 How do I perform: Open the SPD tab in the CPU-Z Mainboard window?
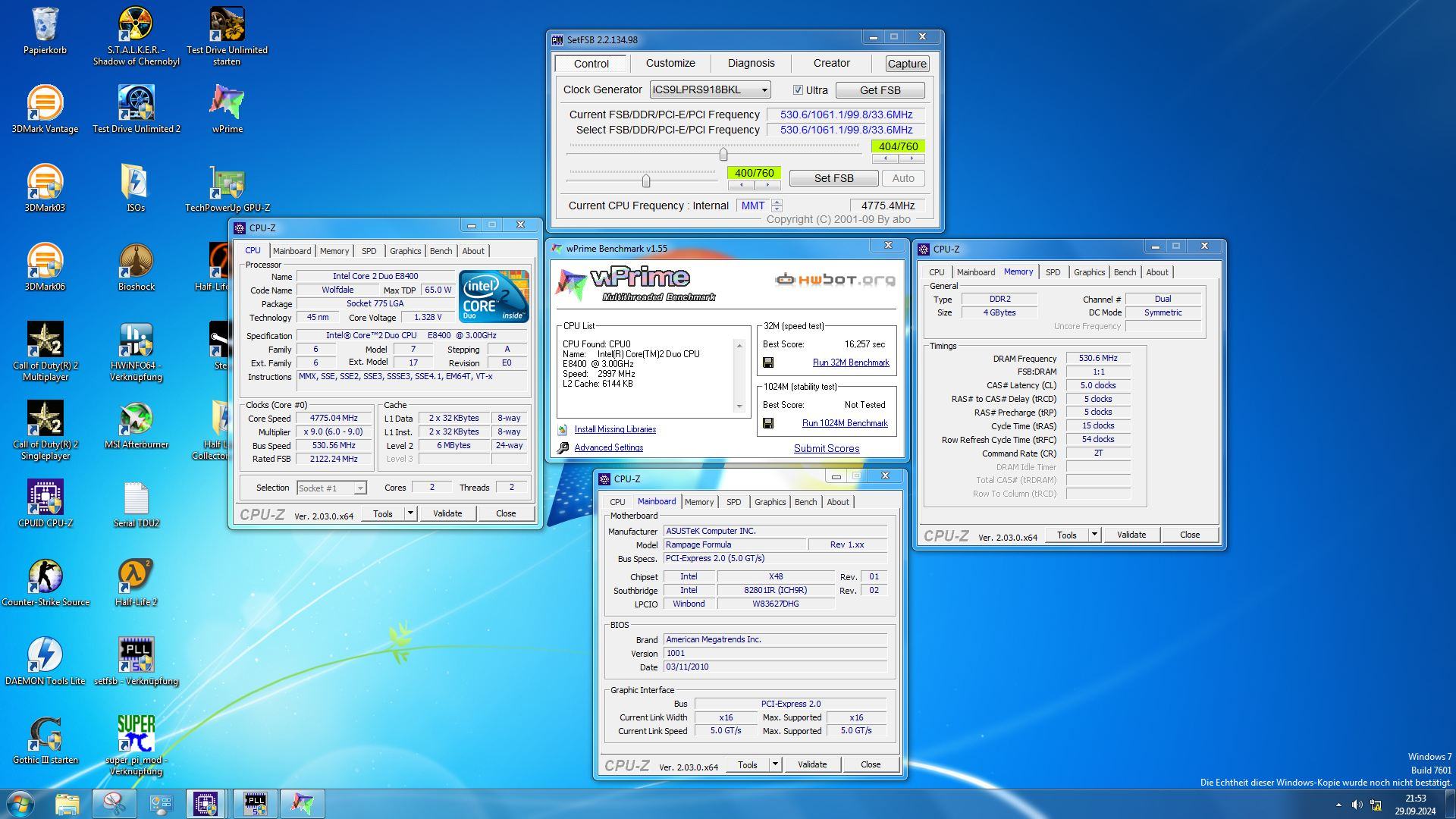pos(733,502)
